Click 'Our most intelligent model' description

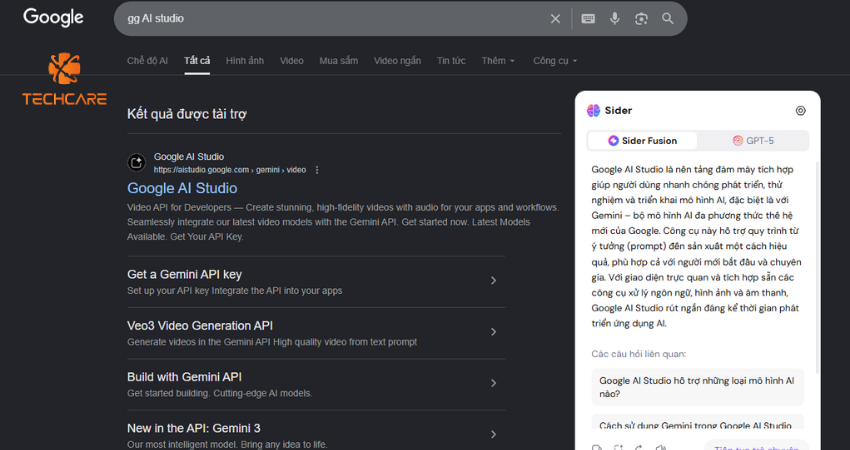[x=227, y=445]
